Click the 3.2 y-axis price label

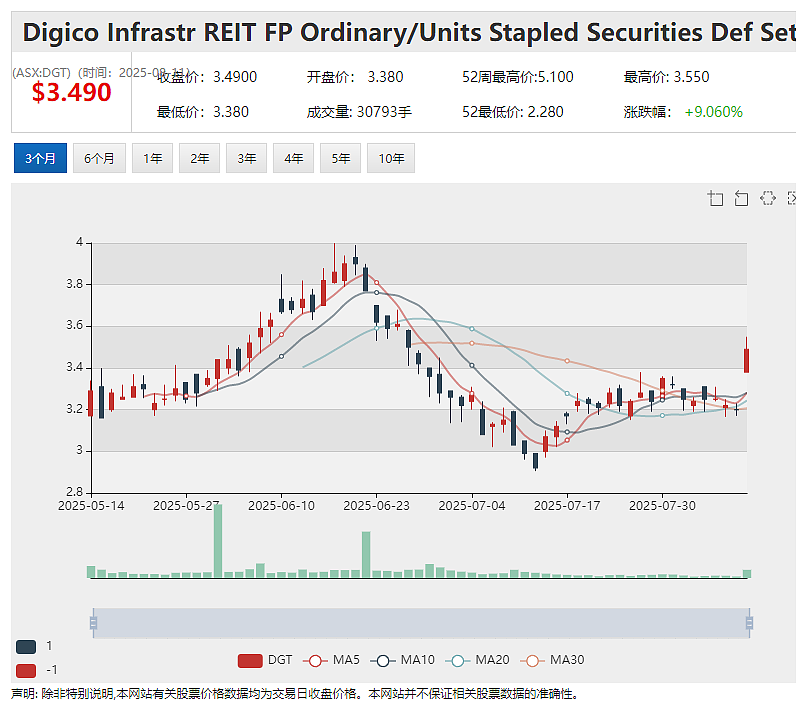[74, 409]
